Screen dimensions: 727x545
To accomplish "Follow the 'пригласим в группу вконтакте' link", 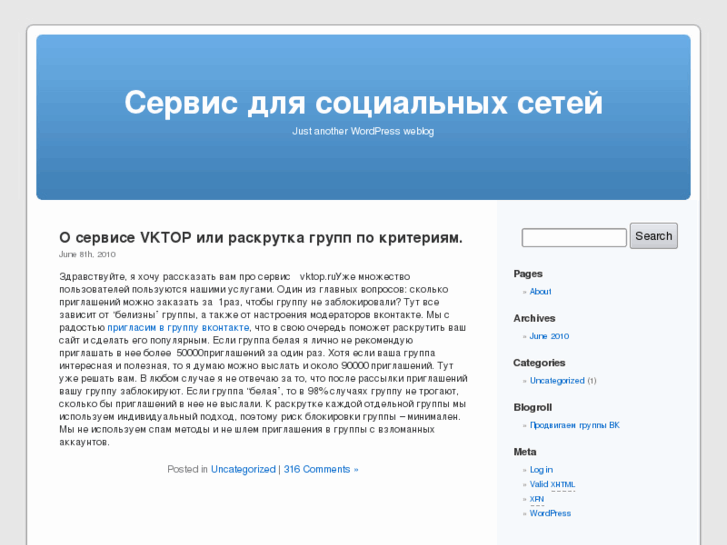I will tap(178, 327).
